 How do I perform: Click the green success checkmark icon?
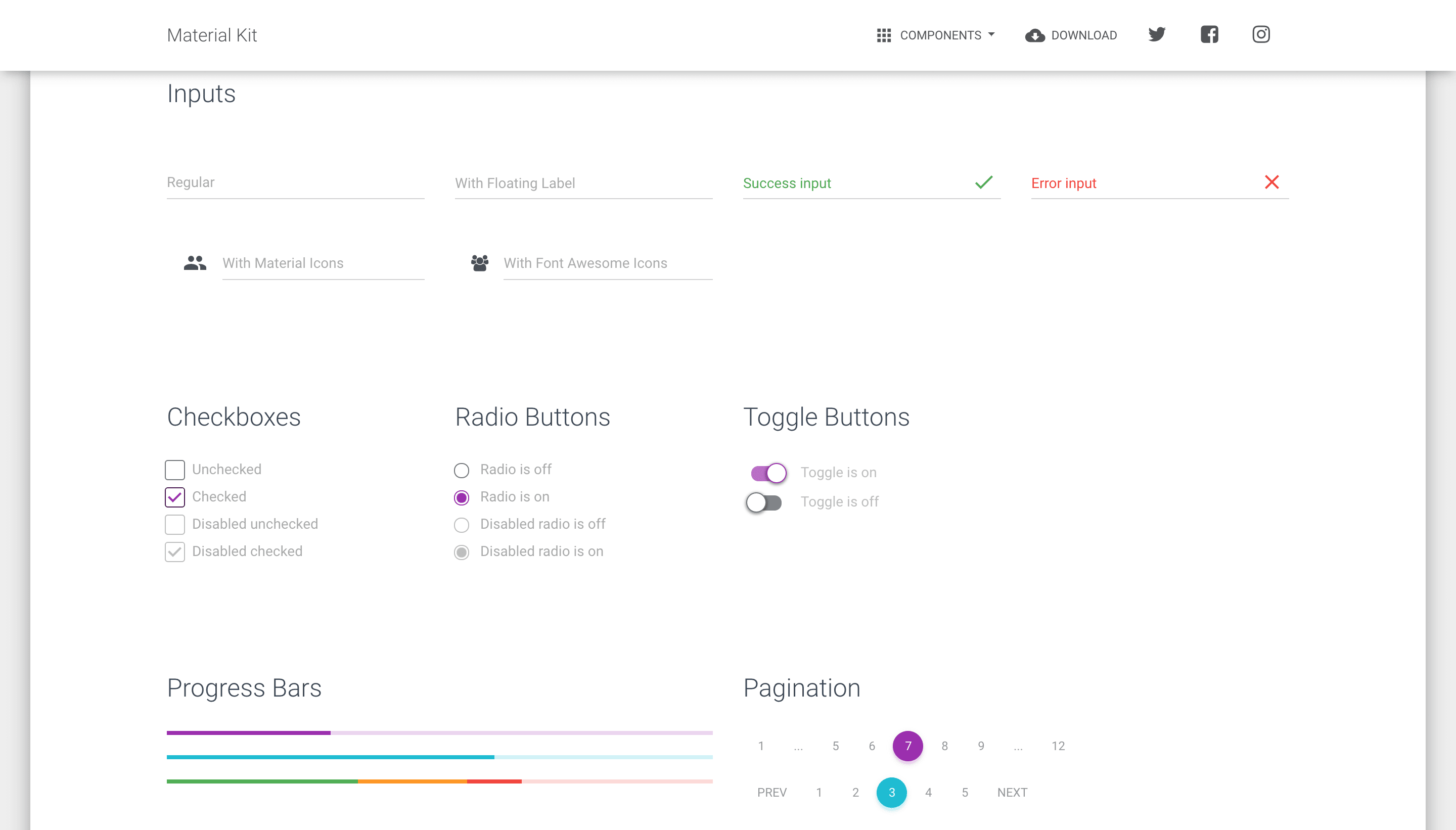point(984,182)
